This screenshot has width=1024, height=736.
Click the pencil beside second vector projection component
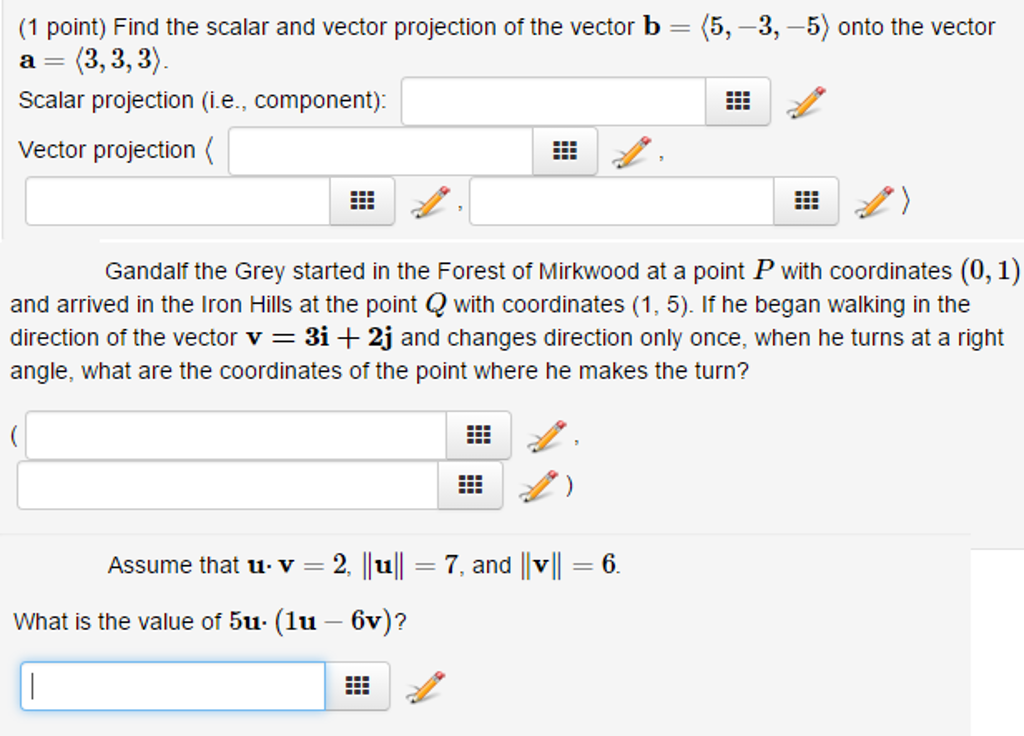coord(428,200)
